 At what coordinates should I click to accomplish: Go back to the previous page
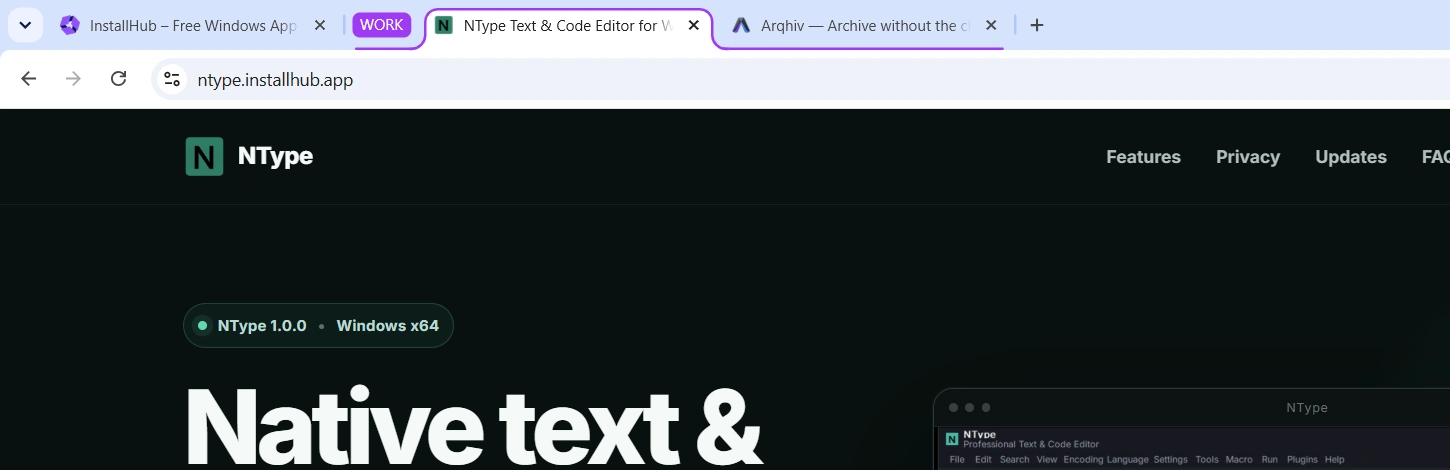click(x=28, y=79)
